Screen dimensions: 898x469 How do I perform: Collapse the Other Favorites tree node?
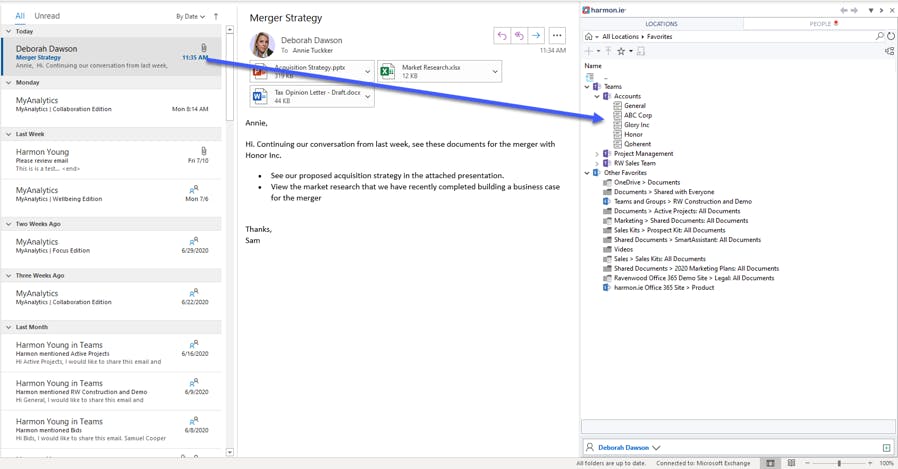587,173
